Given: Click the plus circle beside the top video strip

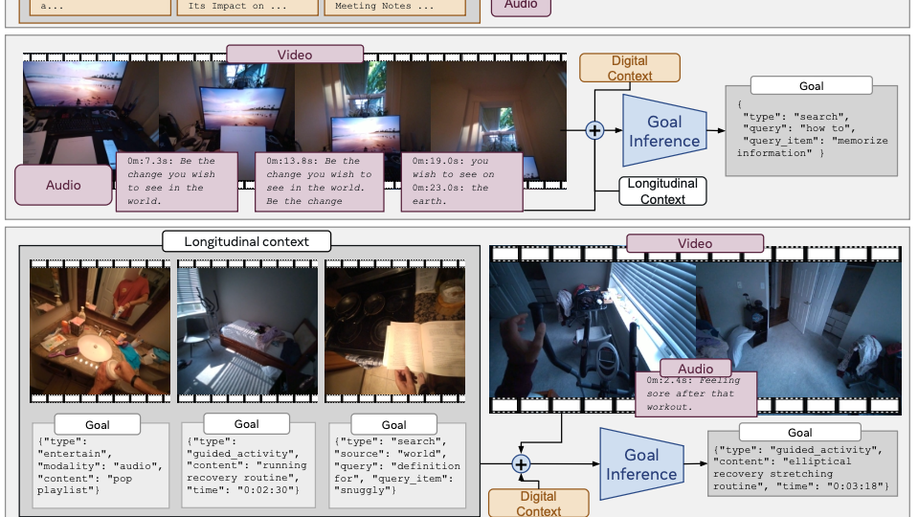Looking at the screenshot, I should click(595, 131).
